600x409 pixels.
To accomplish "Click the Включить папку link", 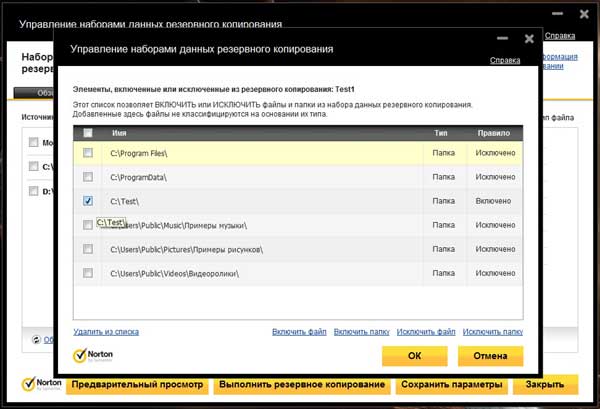I will point(362,332).
